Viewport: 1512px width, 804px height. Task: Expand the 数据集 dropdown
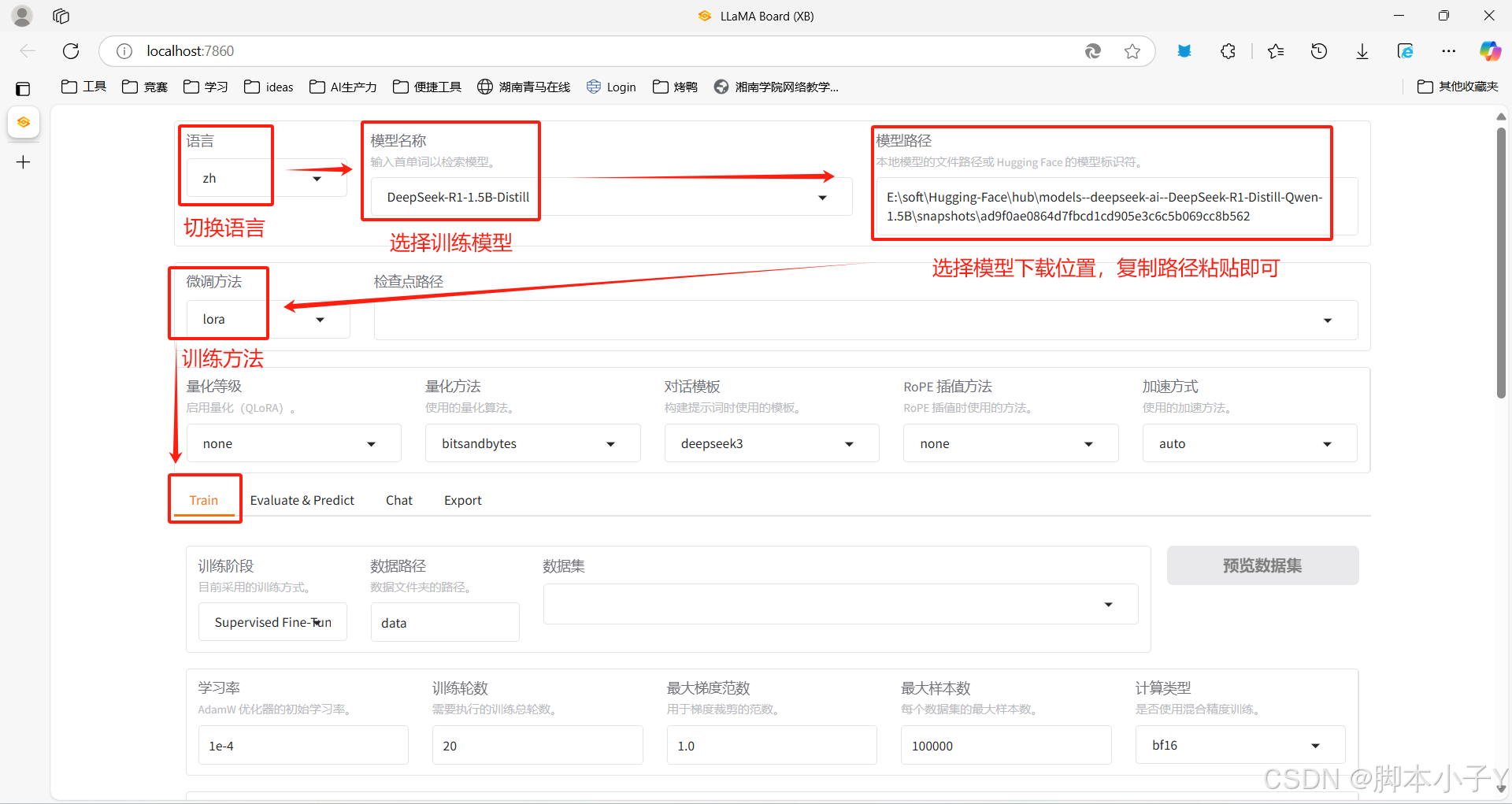click(1108, 605)
